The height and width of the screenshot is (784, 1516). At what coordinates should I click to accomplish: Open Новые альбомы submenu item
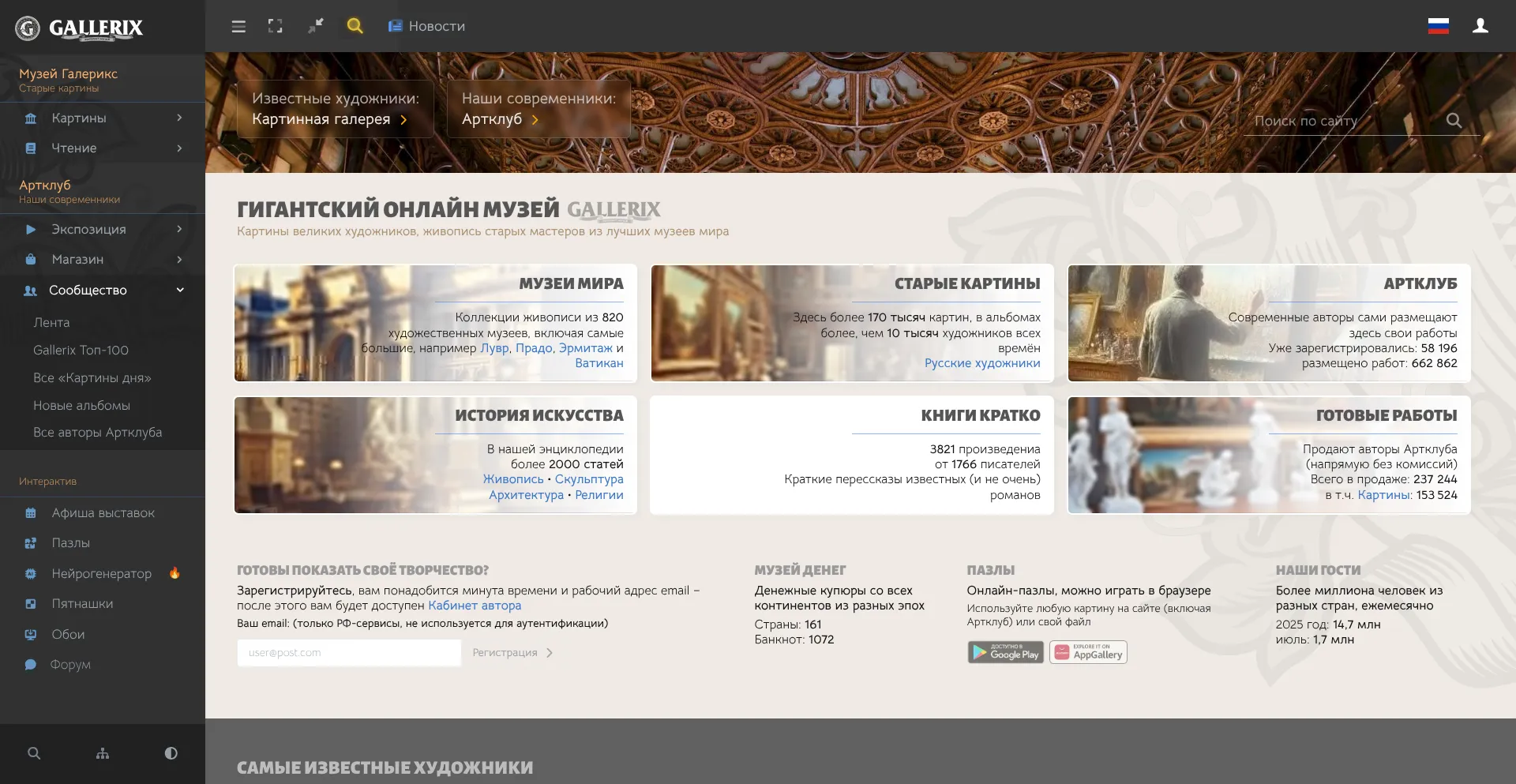pyautogui.click(x=81, y=405)
